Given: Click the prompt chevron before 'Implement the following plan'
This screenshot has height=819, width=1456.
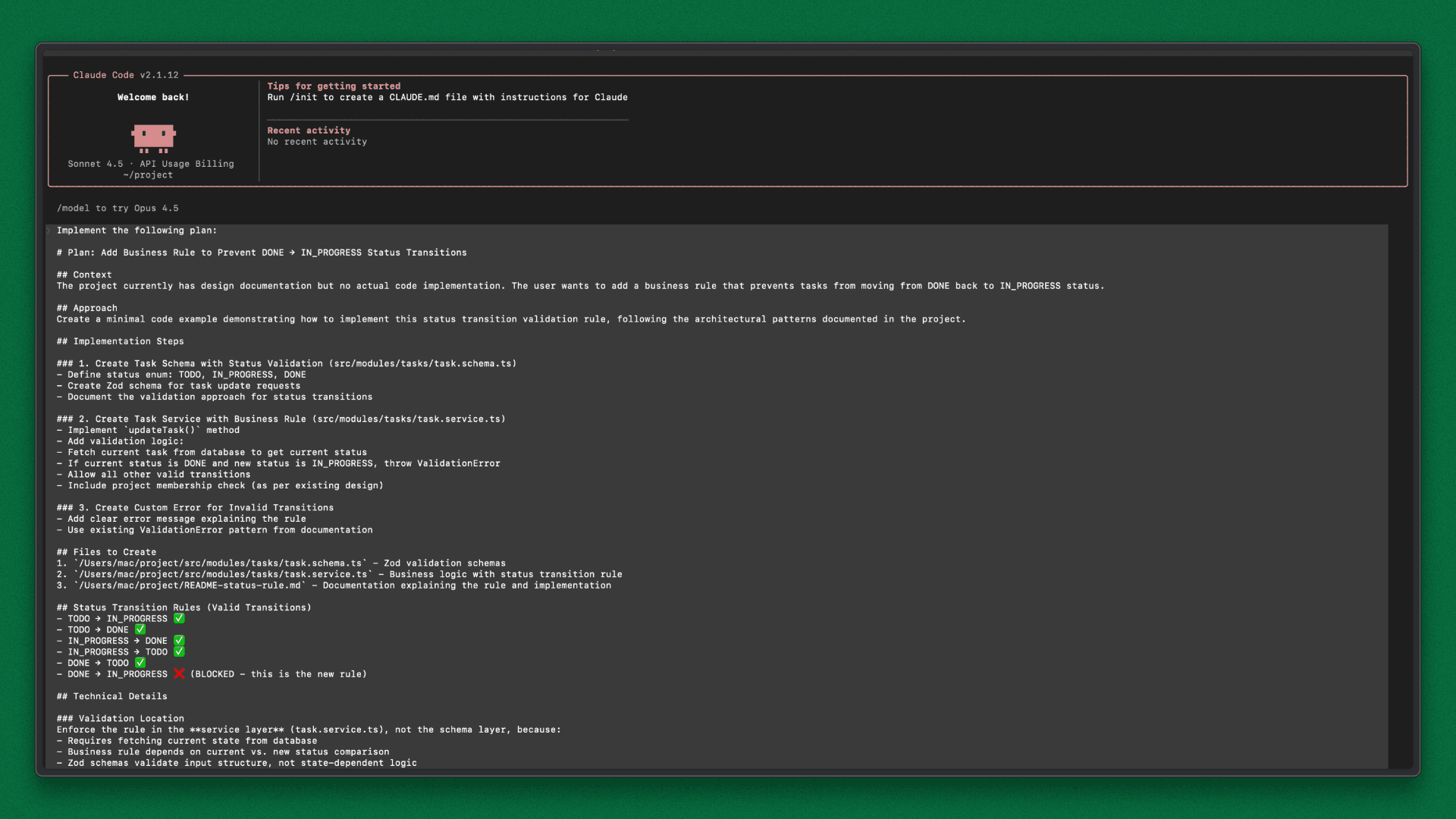Looking at the screenshot, I should click(x=48, y=231).
